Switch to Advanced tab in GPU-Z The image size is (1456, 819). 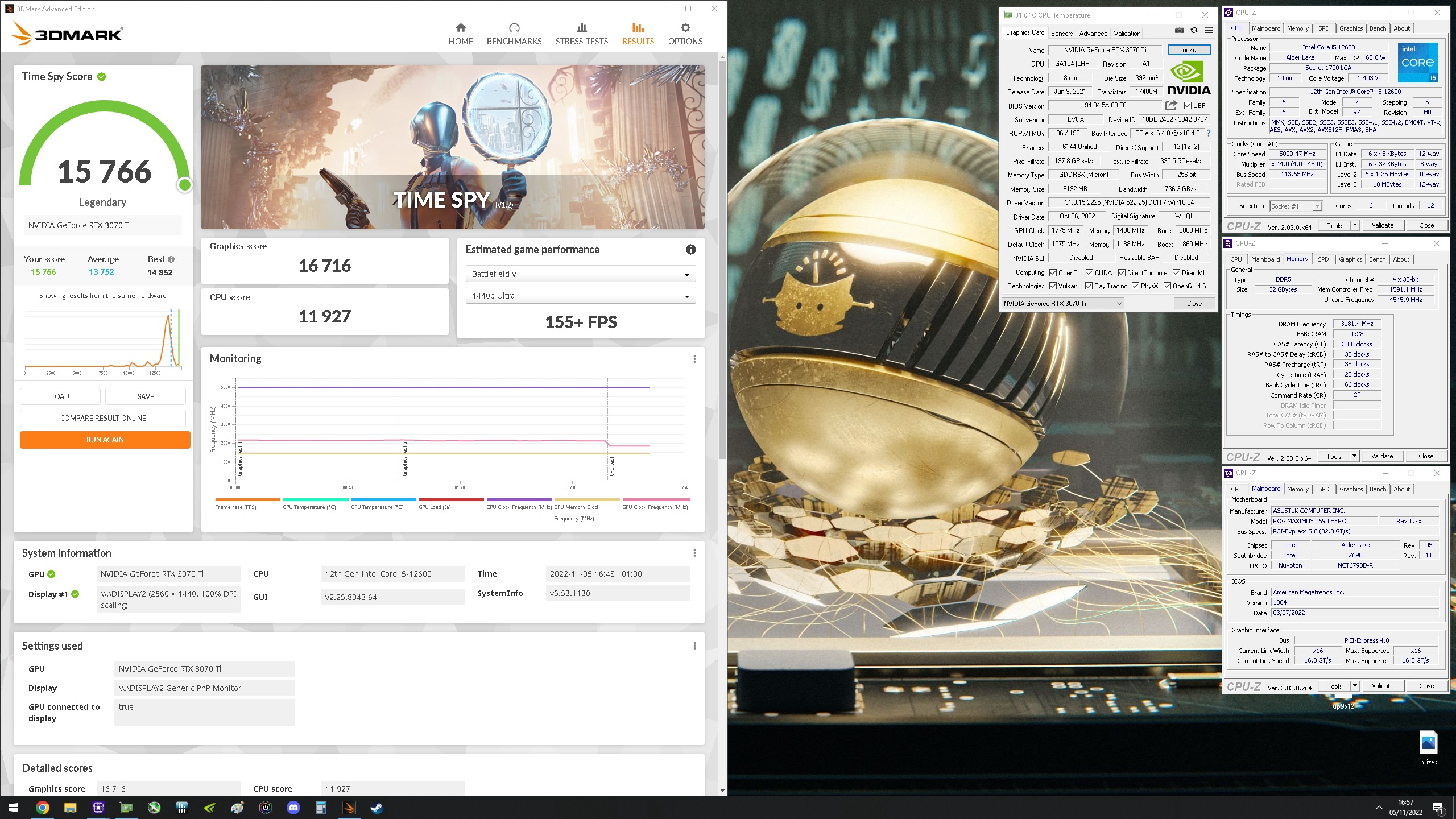coord(1093,34)
